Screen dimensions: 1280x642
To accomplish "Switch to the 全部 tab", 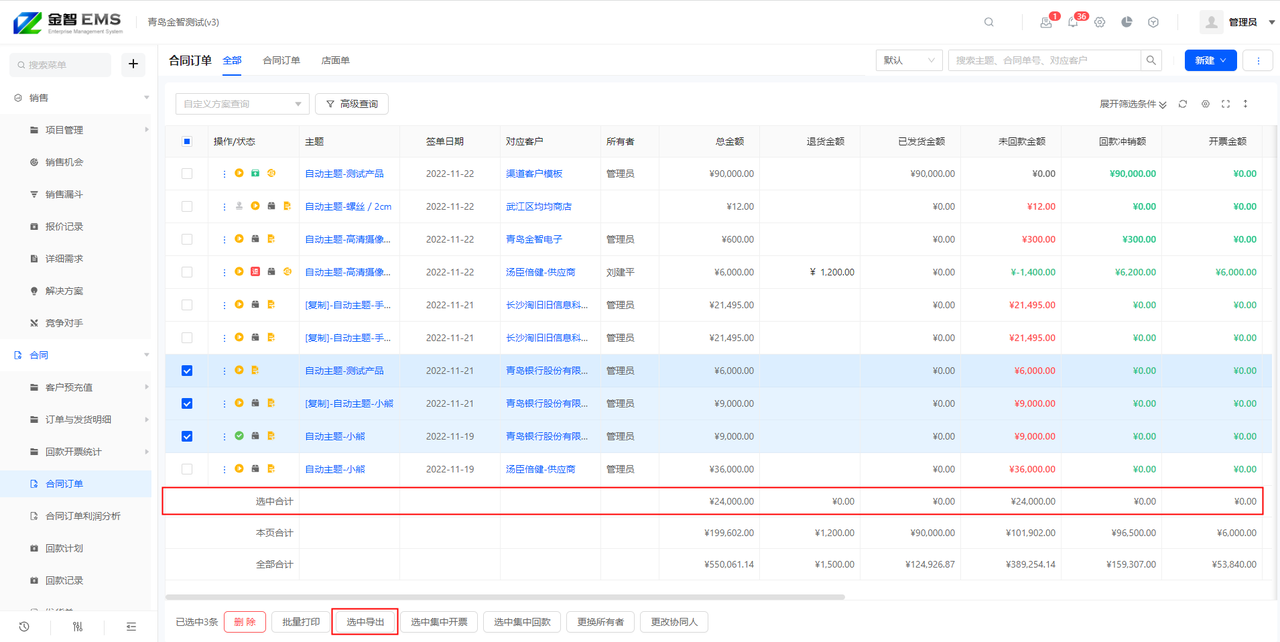I will tap(232, 60).
